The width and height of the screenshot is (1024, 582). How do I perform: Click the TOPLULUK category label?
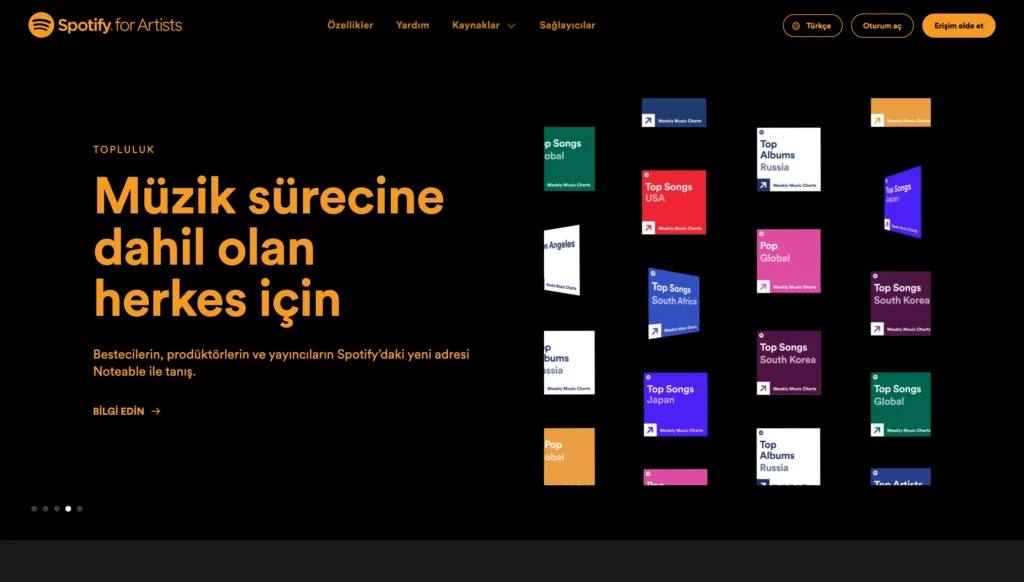[x=123, y=150]
